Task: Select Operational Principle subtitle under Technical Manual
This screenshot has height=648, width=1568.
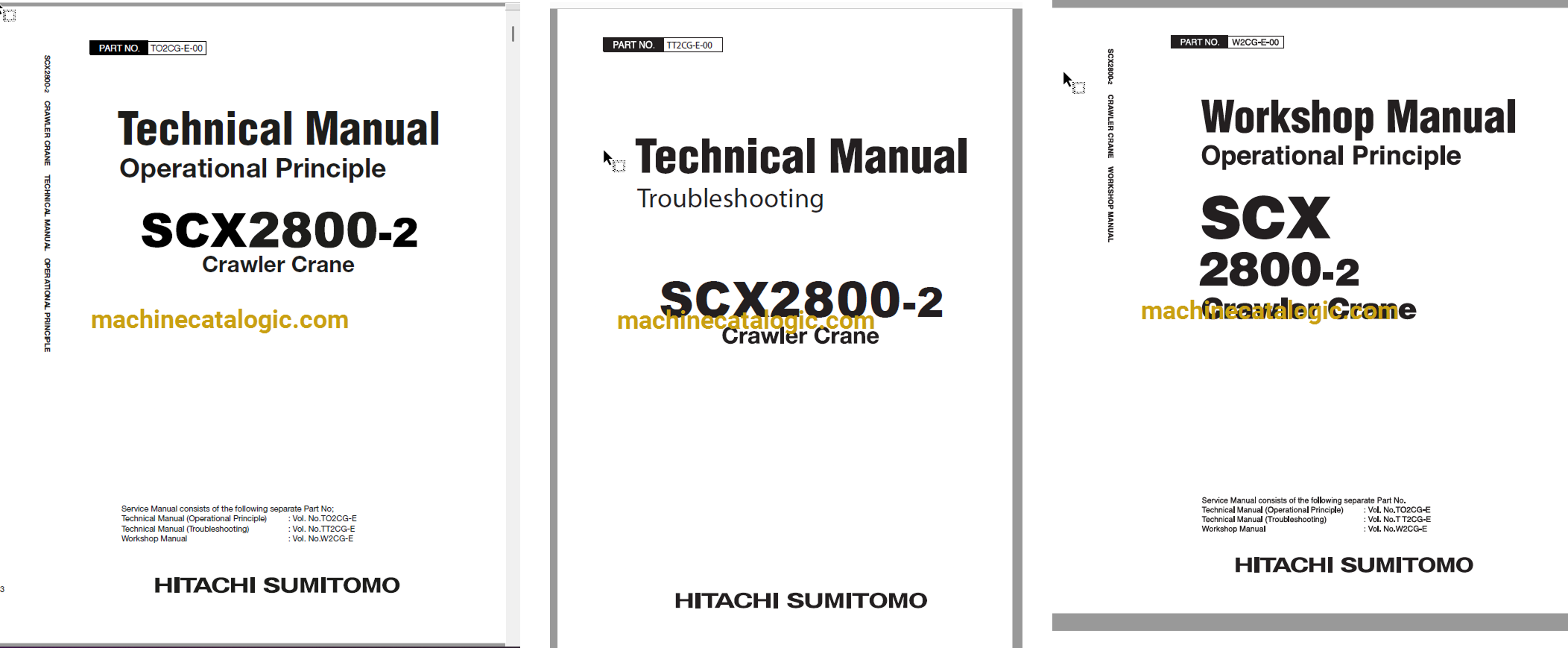Action: click(253, 169)
